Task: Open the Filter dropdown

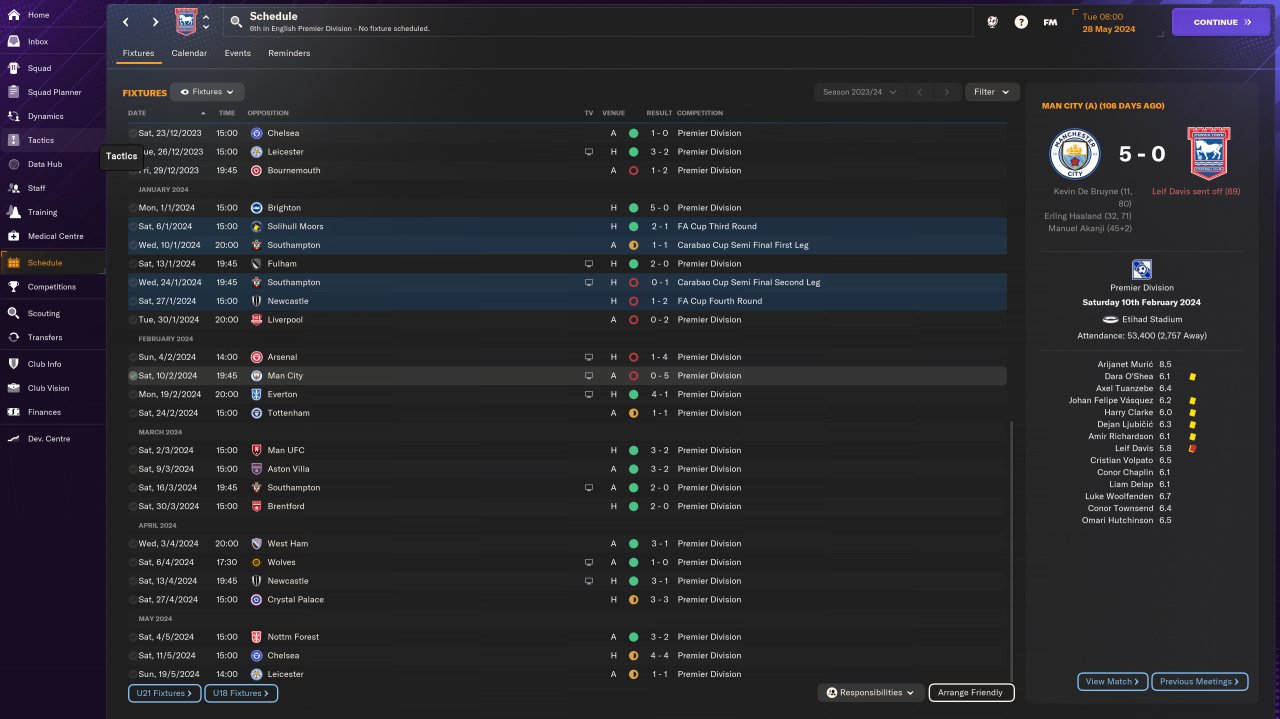Action: tap(992, 92)
